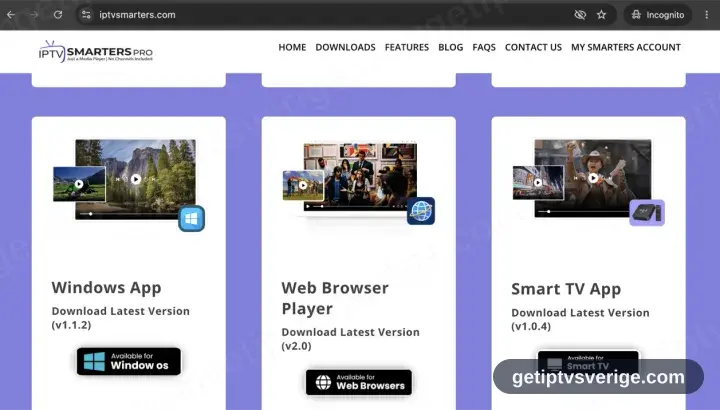Click the browser forward arrow
Screen dimensions: 720x410
click(x=34, y=15)
